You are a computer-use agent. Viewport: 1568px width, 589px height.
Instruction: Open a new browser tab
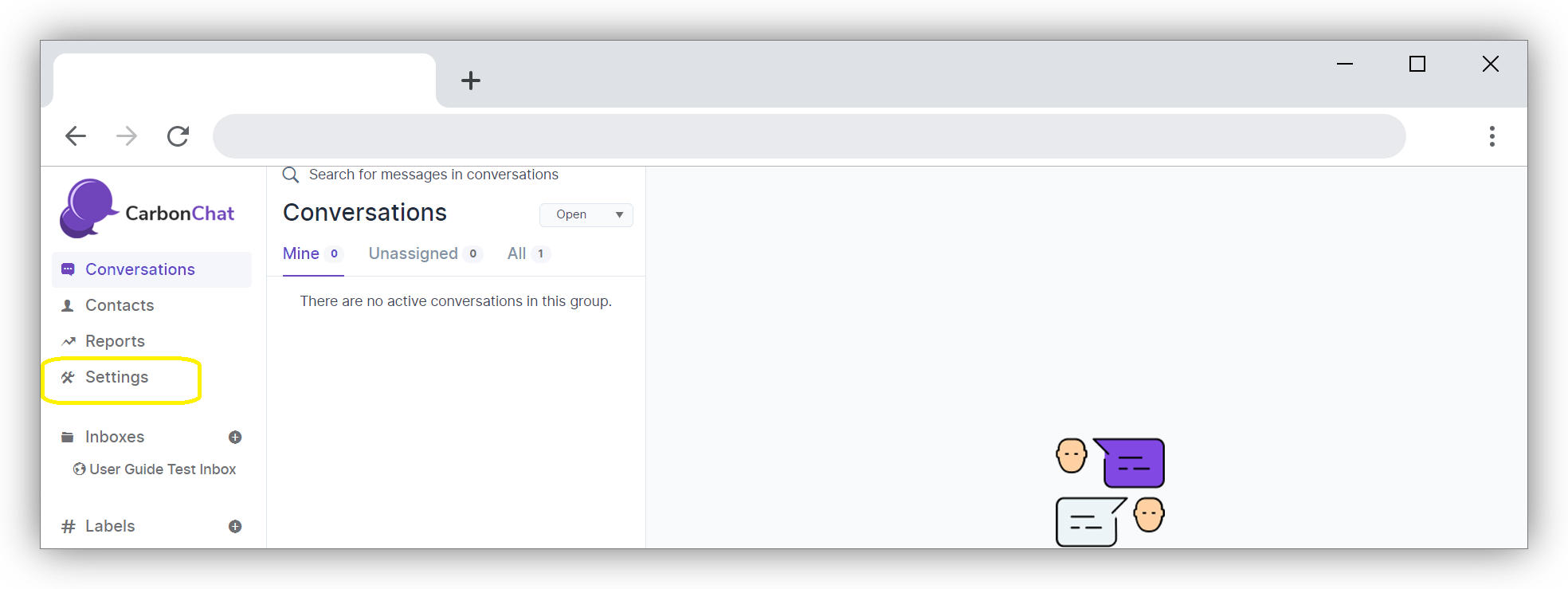pos(471,80)
